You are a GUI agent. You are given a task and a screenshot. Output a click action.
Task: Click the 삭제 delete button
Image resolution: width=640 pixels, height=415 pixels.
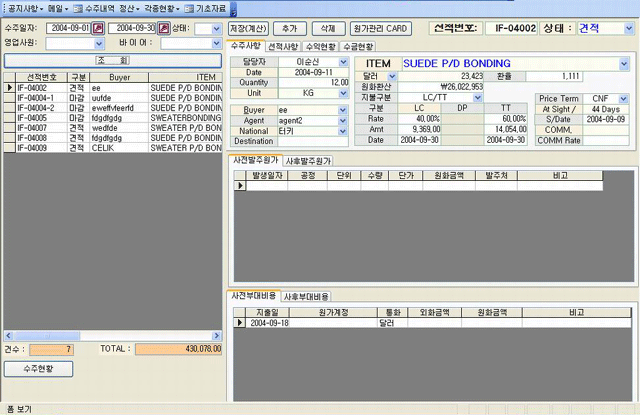coord(328,29)
